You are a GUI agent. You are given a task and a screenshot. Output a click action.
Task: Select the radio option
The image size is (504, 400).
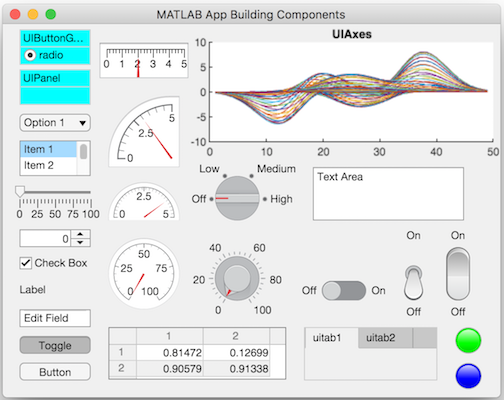tap(30, 55)
